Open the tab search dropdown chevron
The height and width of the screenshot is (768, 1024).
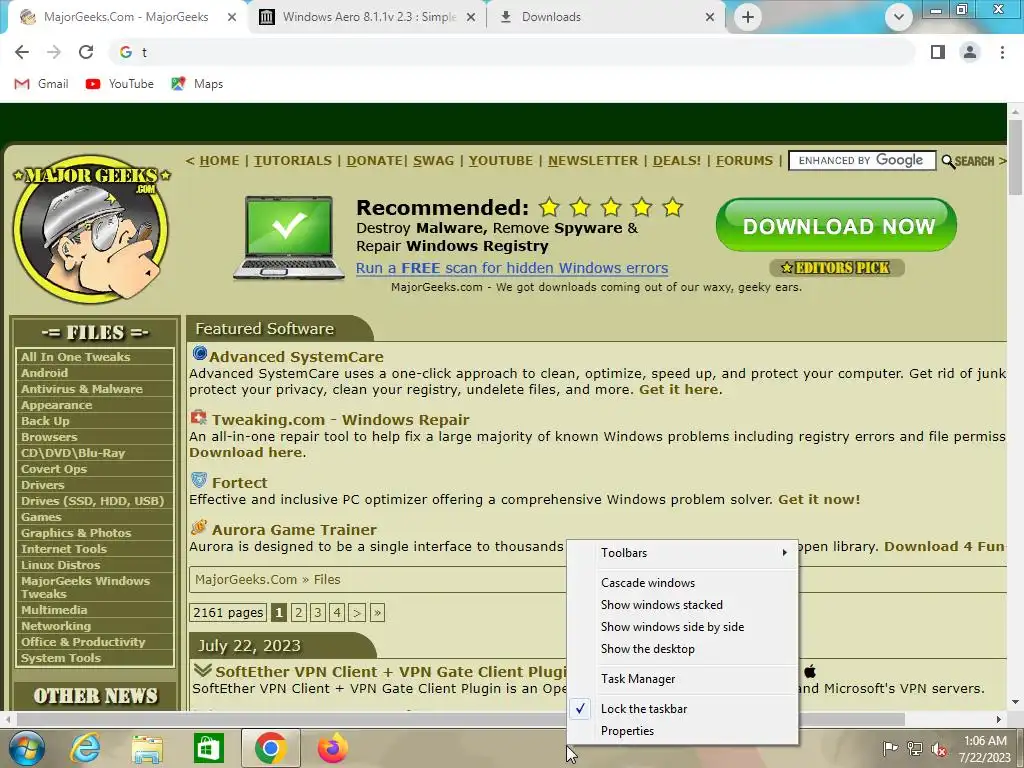[899, 17]
